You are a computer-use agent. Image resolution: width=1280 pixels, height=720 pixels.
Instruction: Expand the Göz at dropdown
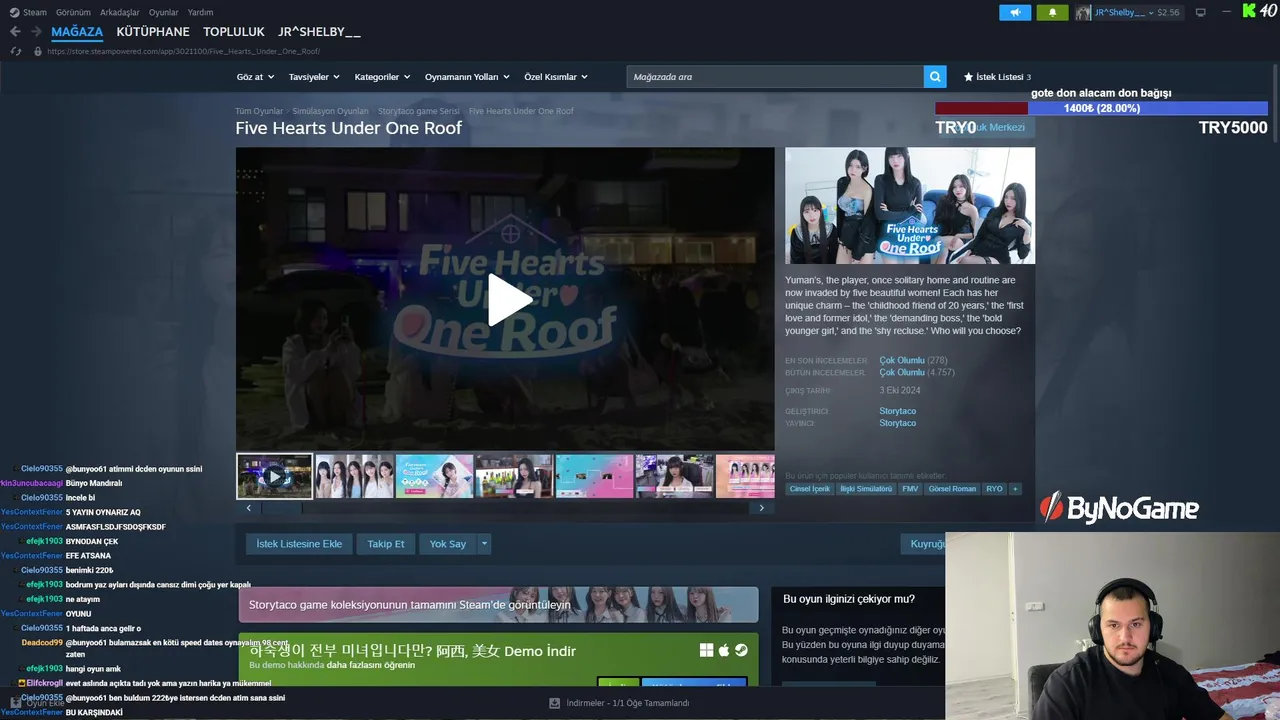(255, 77)
